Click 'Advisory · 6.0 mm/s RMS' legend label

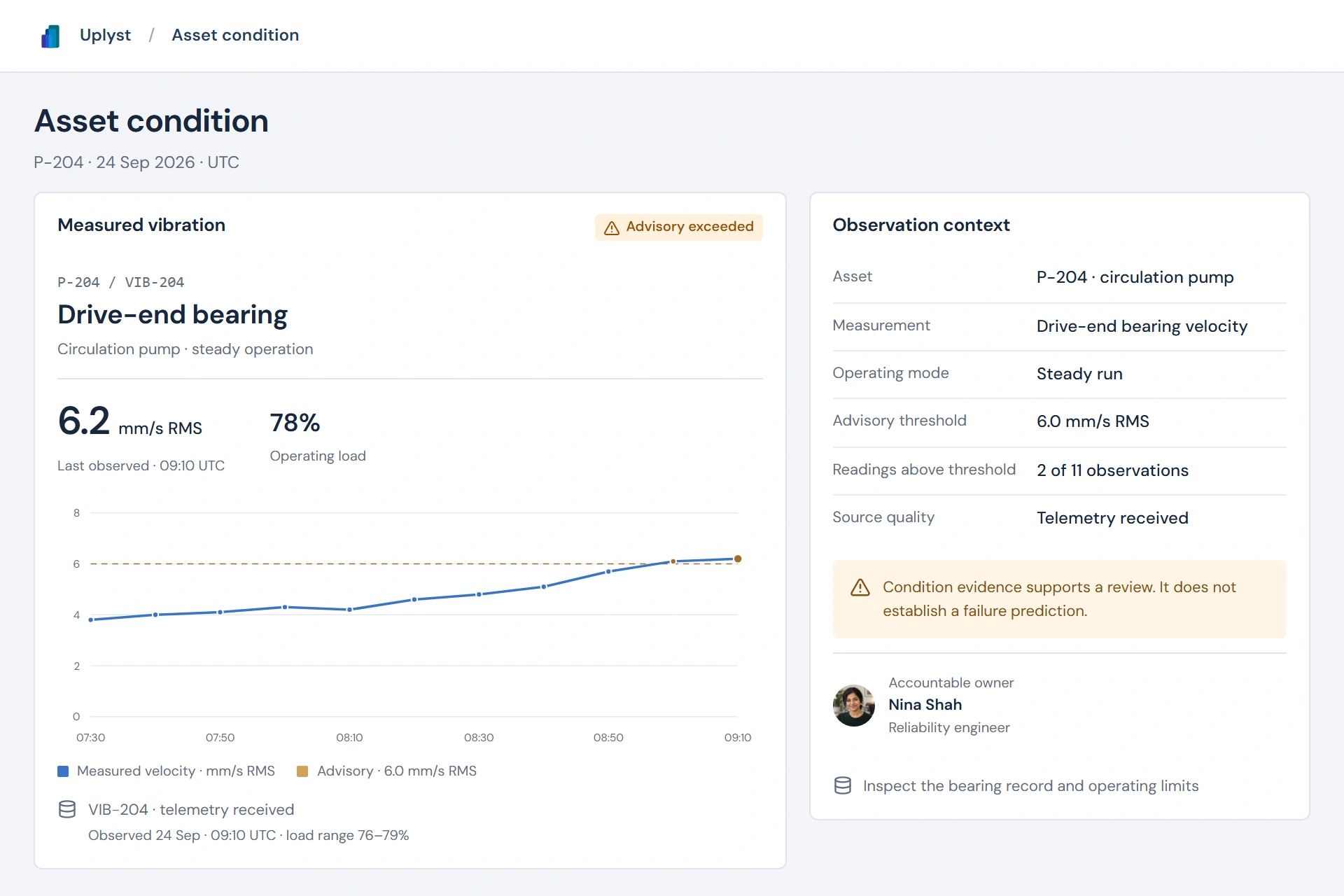(397, 771)
